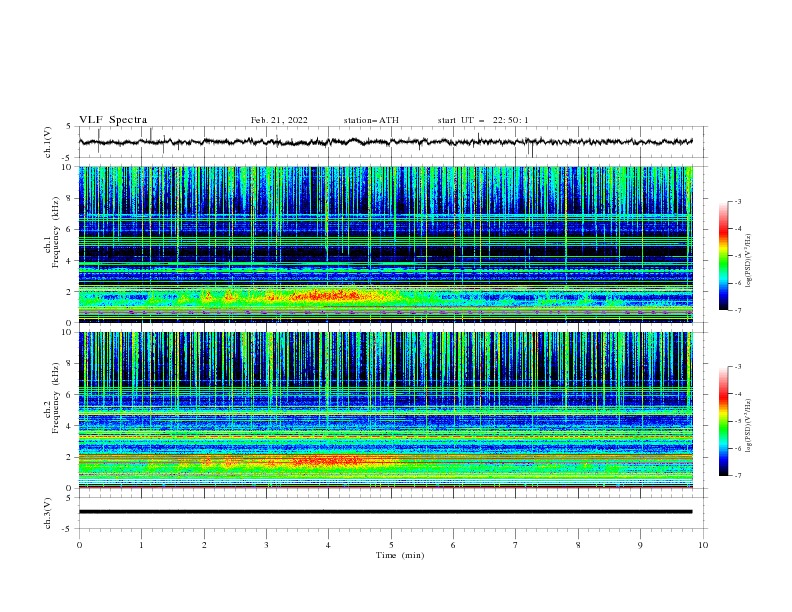Select the ch.2 colorbar log(PSD) label

749,425
